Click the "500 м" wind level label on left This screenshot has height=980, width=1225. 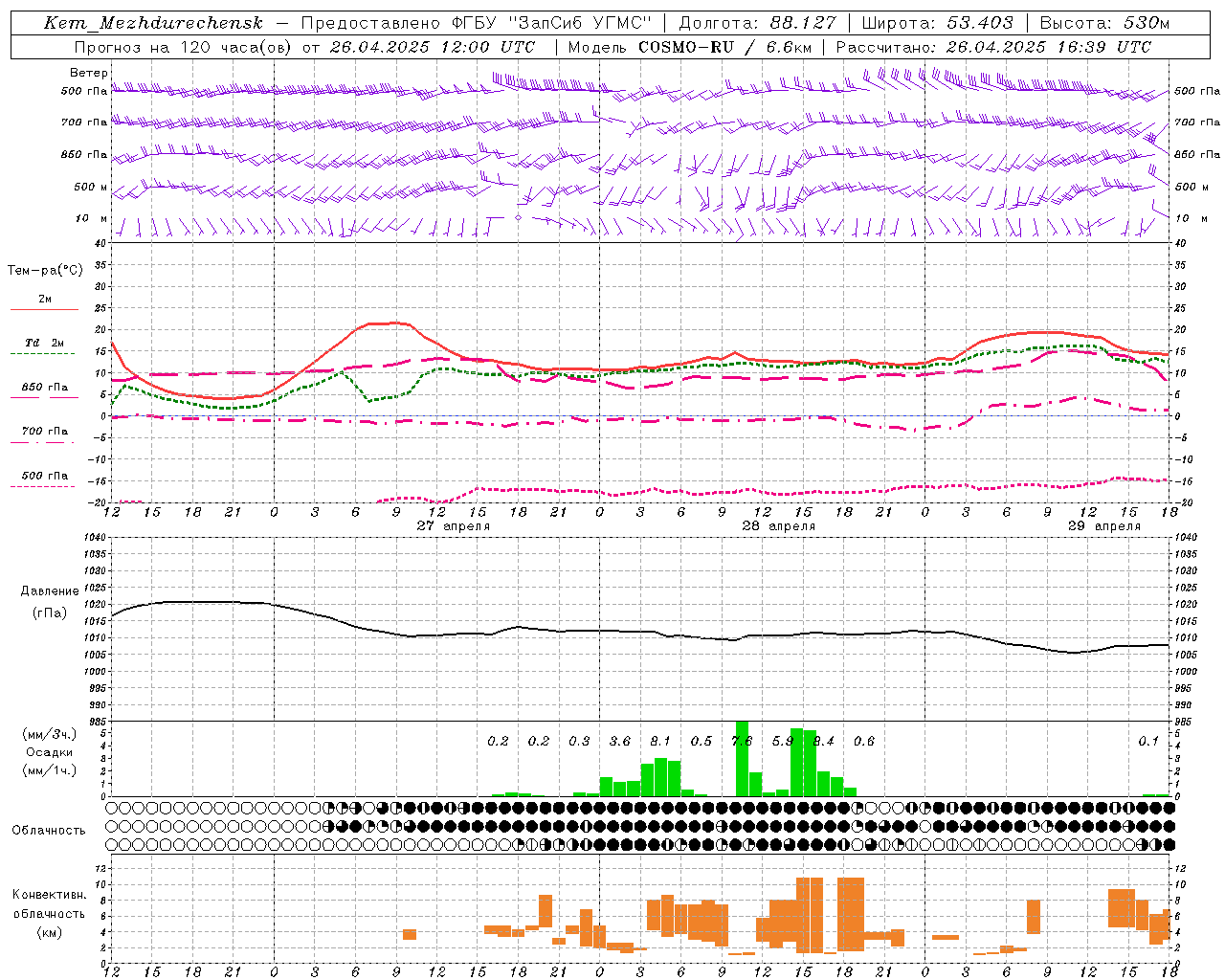(x=92, y=187)
